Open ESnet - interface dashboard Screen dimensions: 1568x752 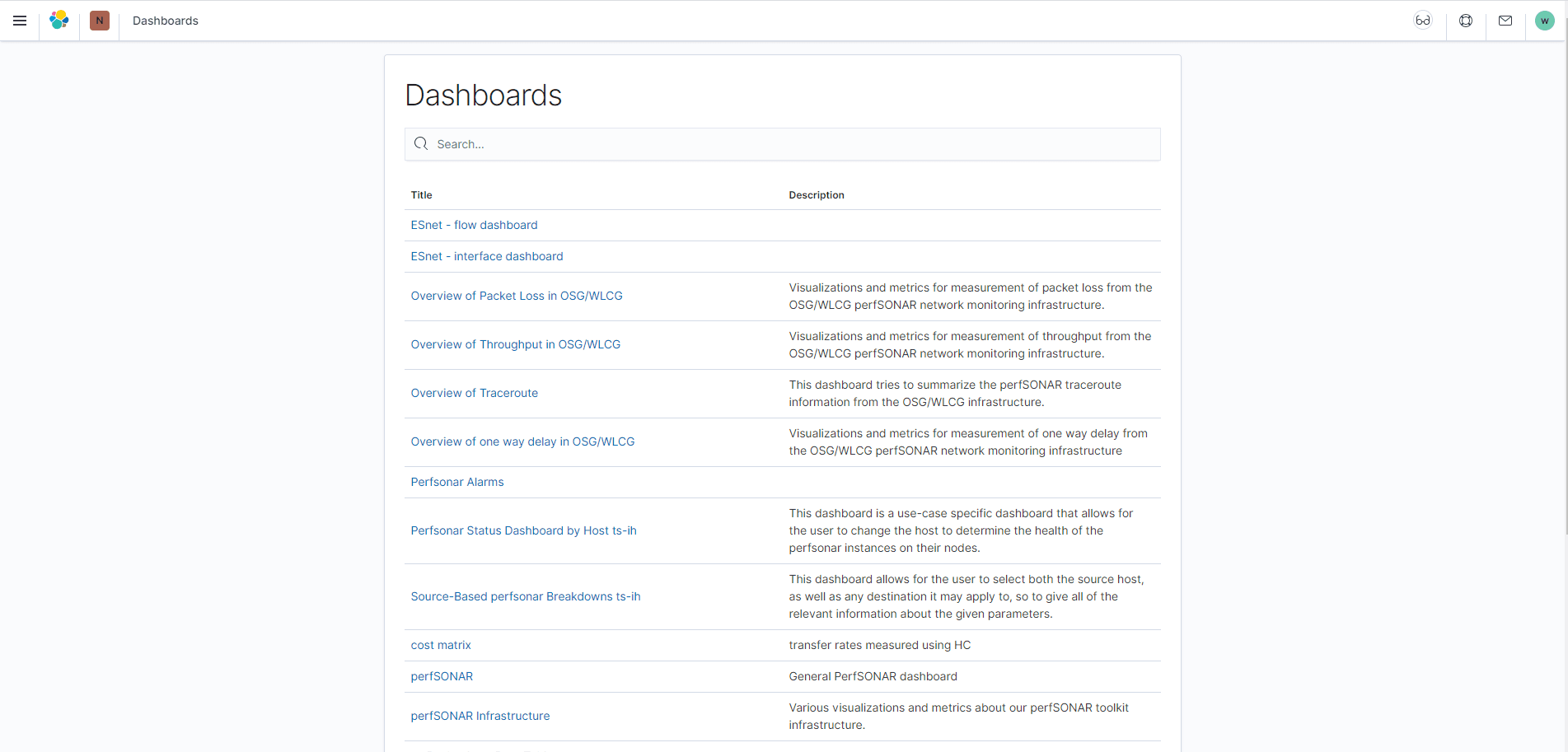[x=487, y=256]
